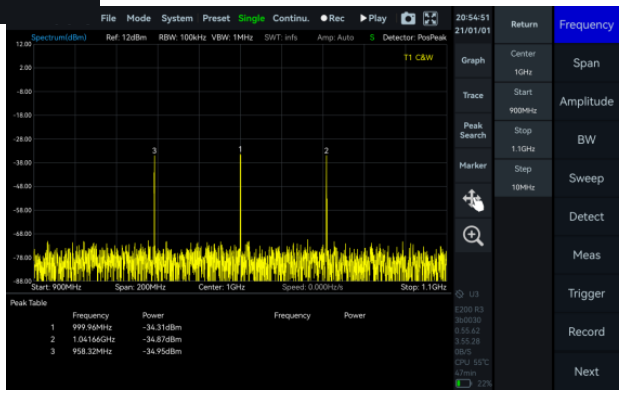Select the Amplitude tab
The width and height of the screenshot is (625, 396).
coord(586,101)
